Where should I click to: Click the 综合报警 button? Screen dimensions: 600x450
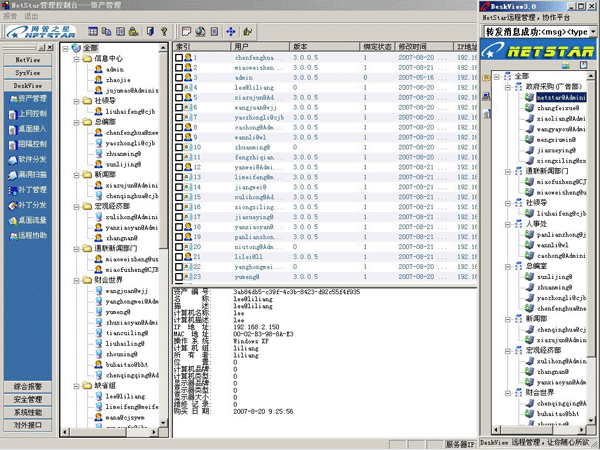(x=28, y=387)
